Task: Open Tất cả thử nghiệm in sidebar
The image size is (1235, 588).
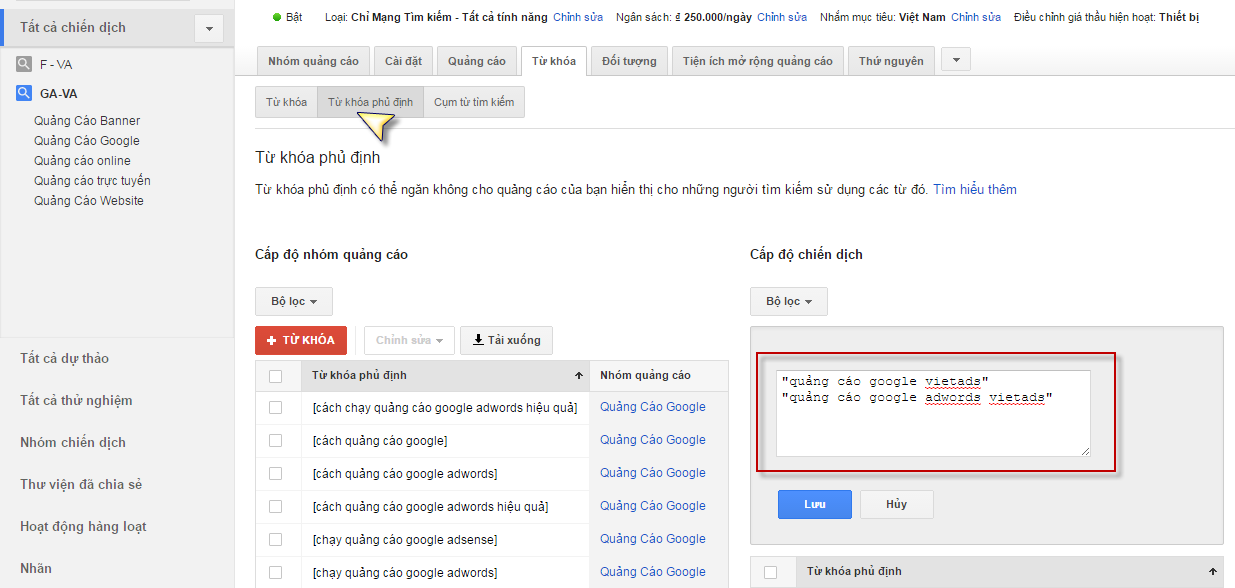Action: tap(76, 400)
